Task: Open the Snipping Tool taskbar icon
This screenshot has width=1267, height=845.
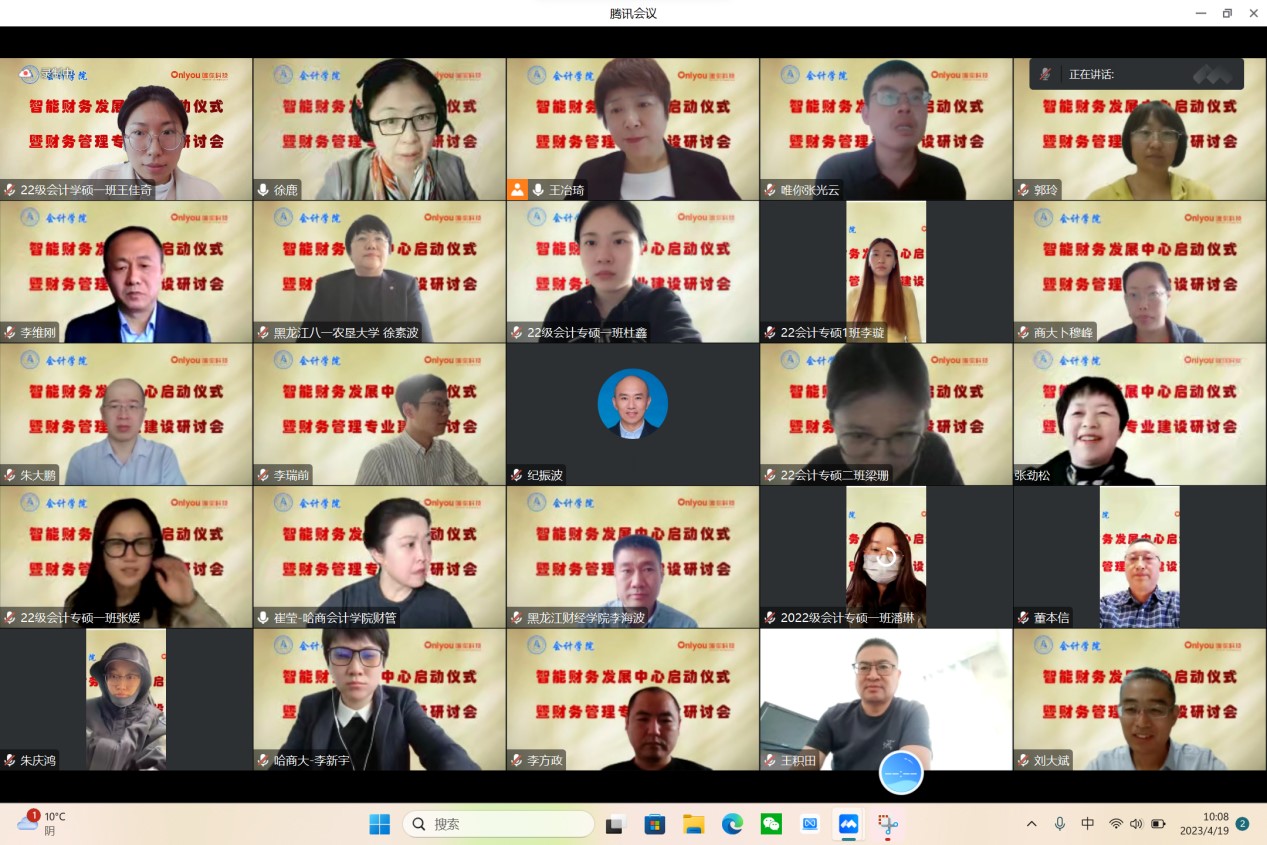Action: click(887, 824)
